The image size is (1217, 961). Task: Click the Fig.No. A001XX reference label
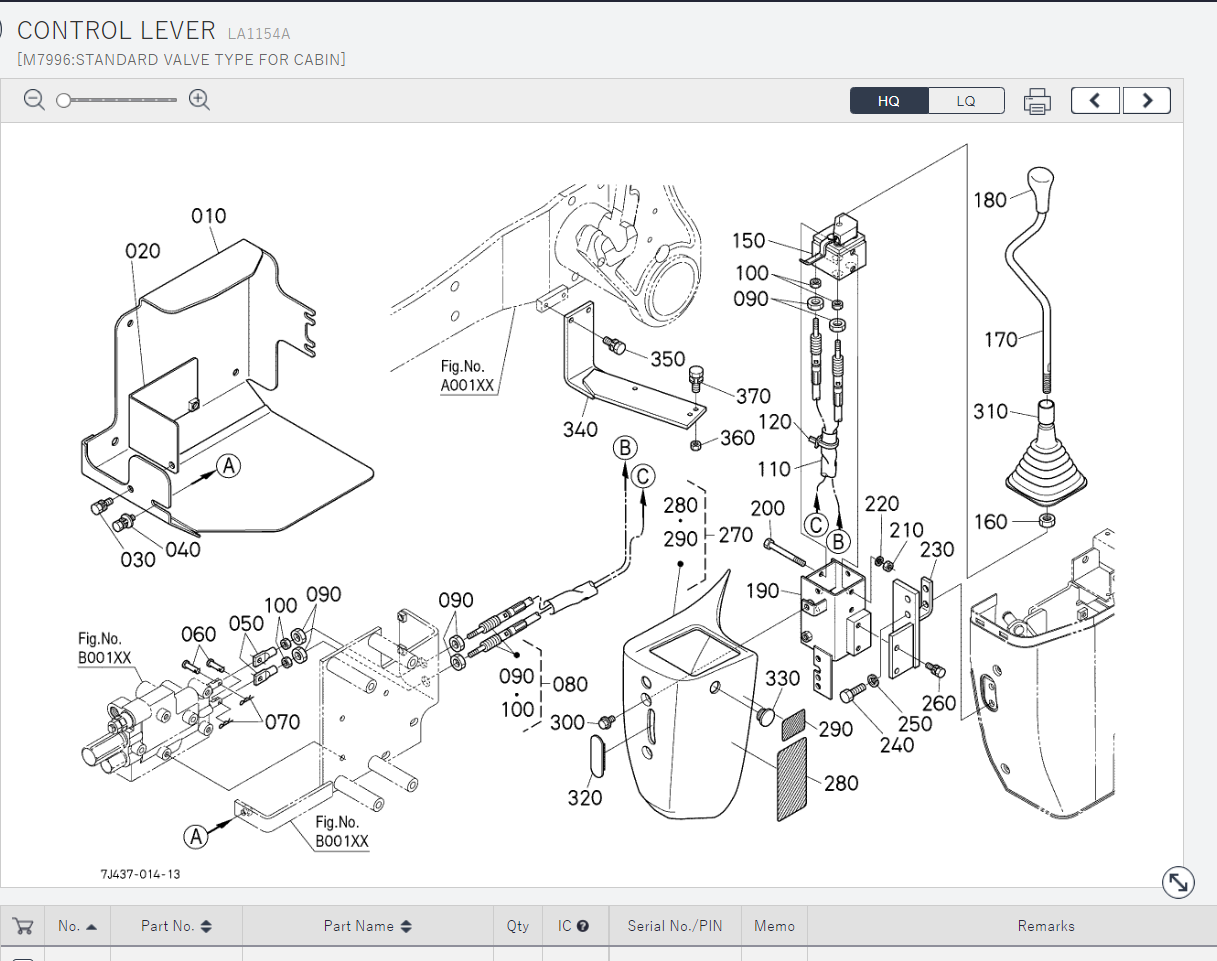467,376
